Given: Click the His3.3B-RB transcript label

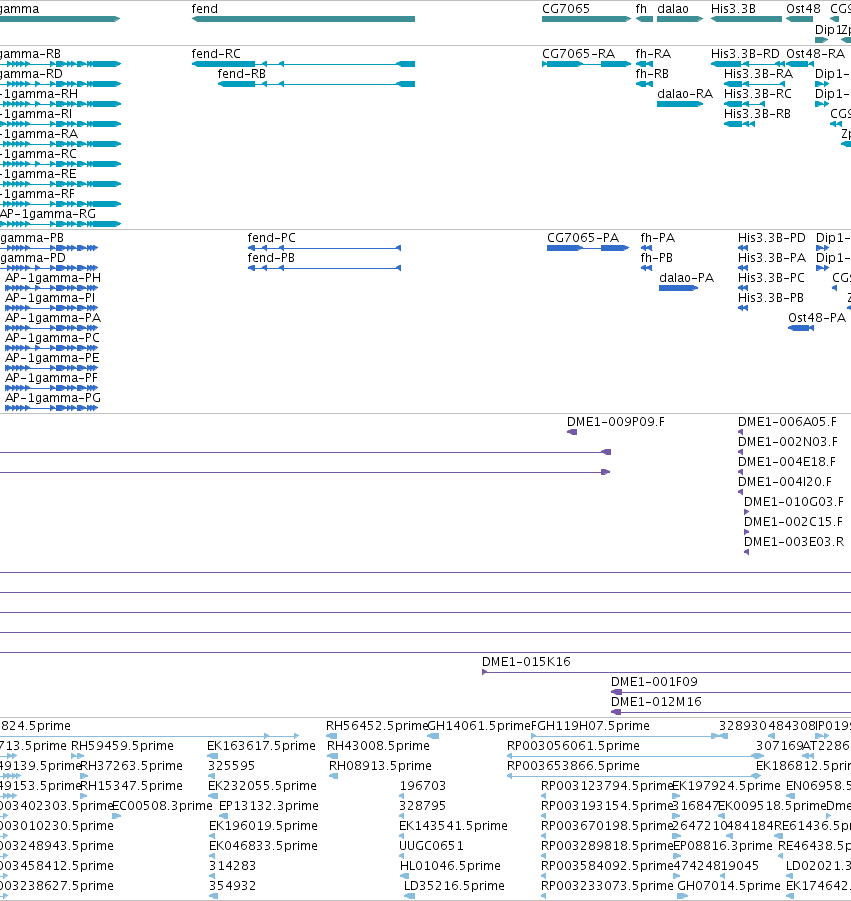Looking at the screenshot, I should 757,114.
